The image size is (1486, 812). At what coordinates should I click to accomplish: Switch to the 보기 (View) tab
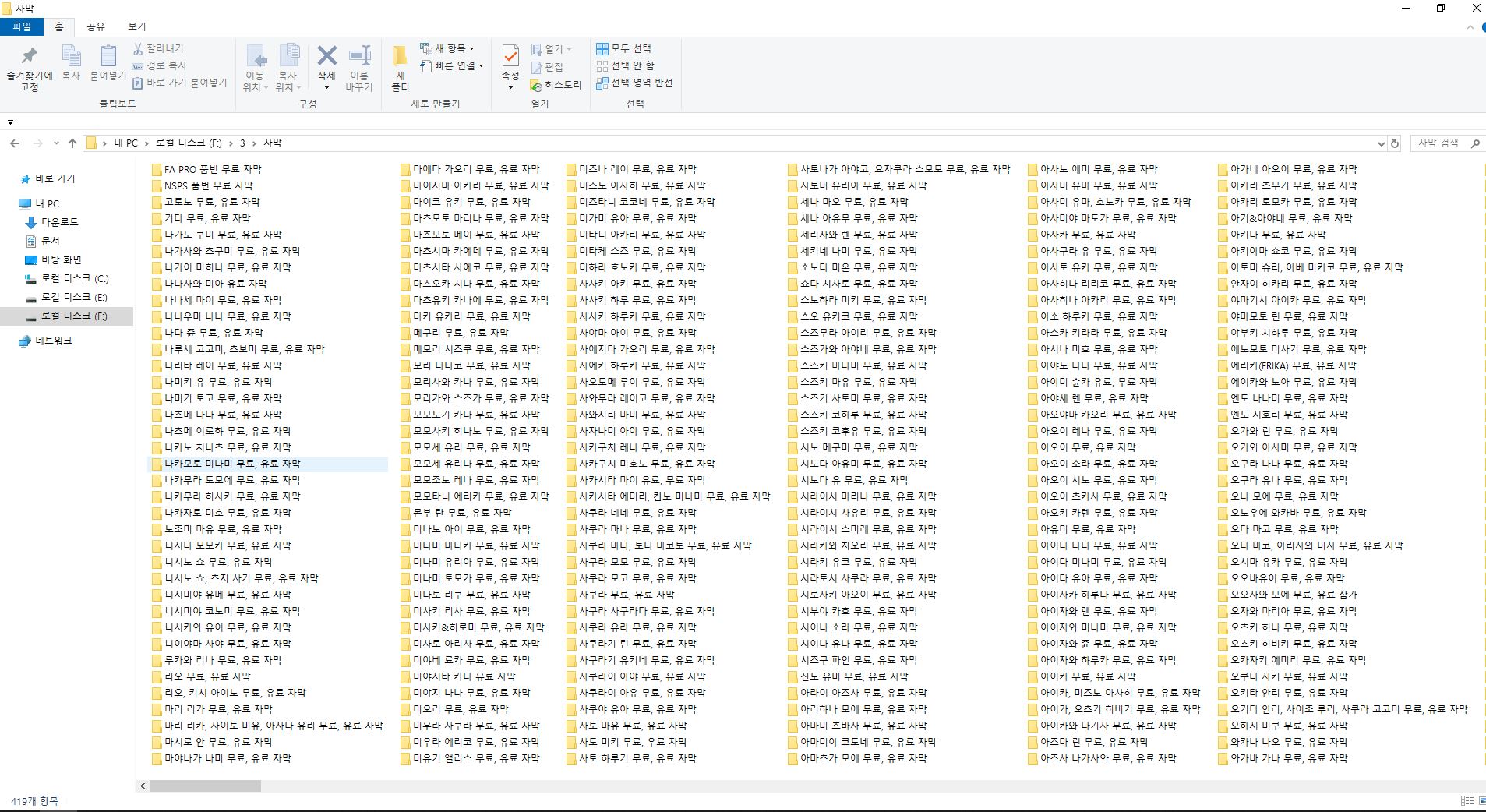136,26
